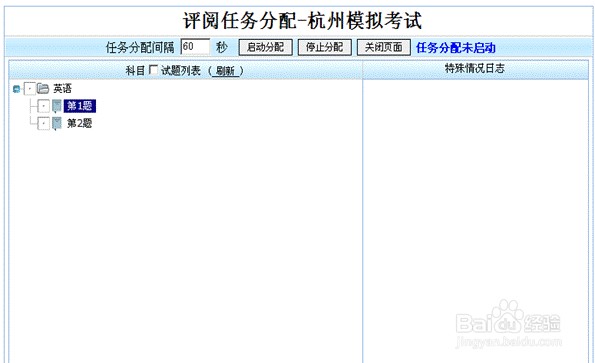
Task: Toggle the 科目 checkbox in the header
Action: point(153,70)
